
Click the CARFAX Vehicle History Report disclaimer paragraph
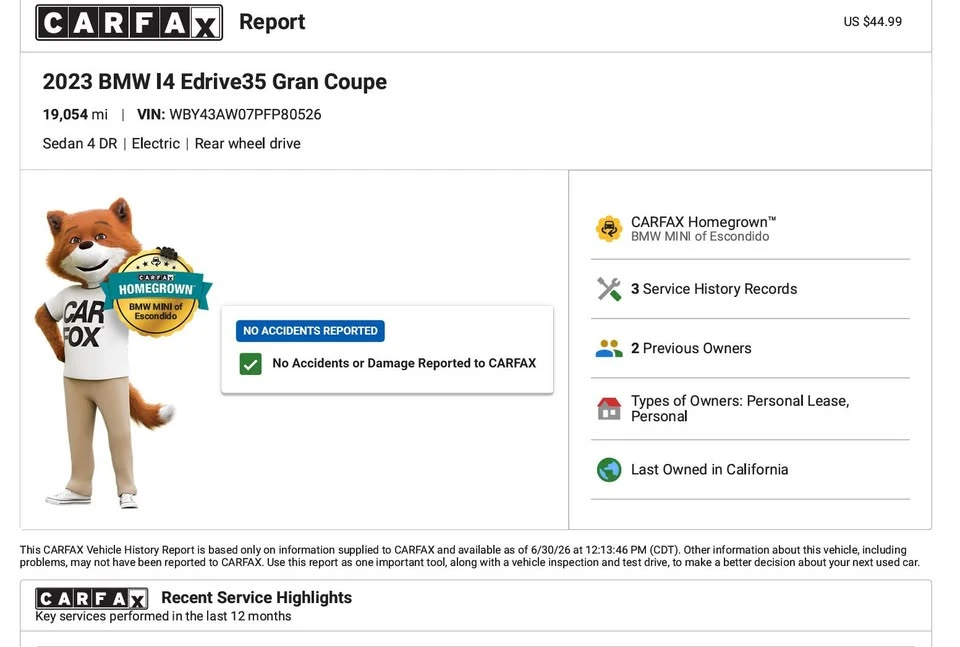click(x=470, y=556)
